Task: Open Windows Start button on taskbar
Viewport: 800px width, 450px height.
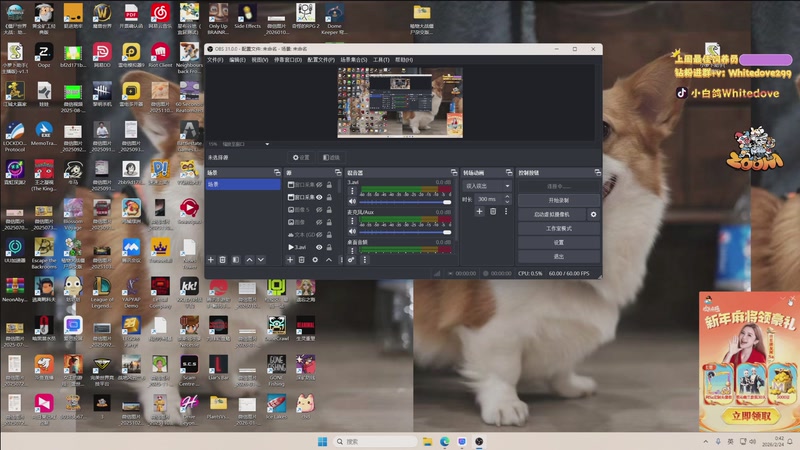Action: pos(322,441)
